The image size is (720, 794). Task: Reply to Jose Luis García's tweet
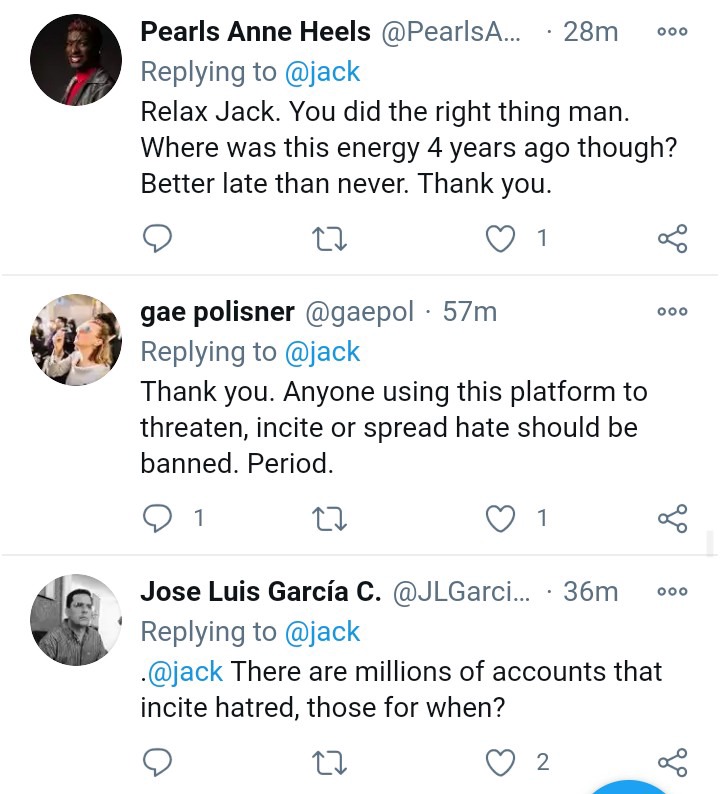[x=157, y=762]
